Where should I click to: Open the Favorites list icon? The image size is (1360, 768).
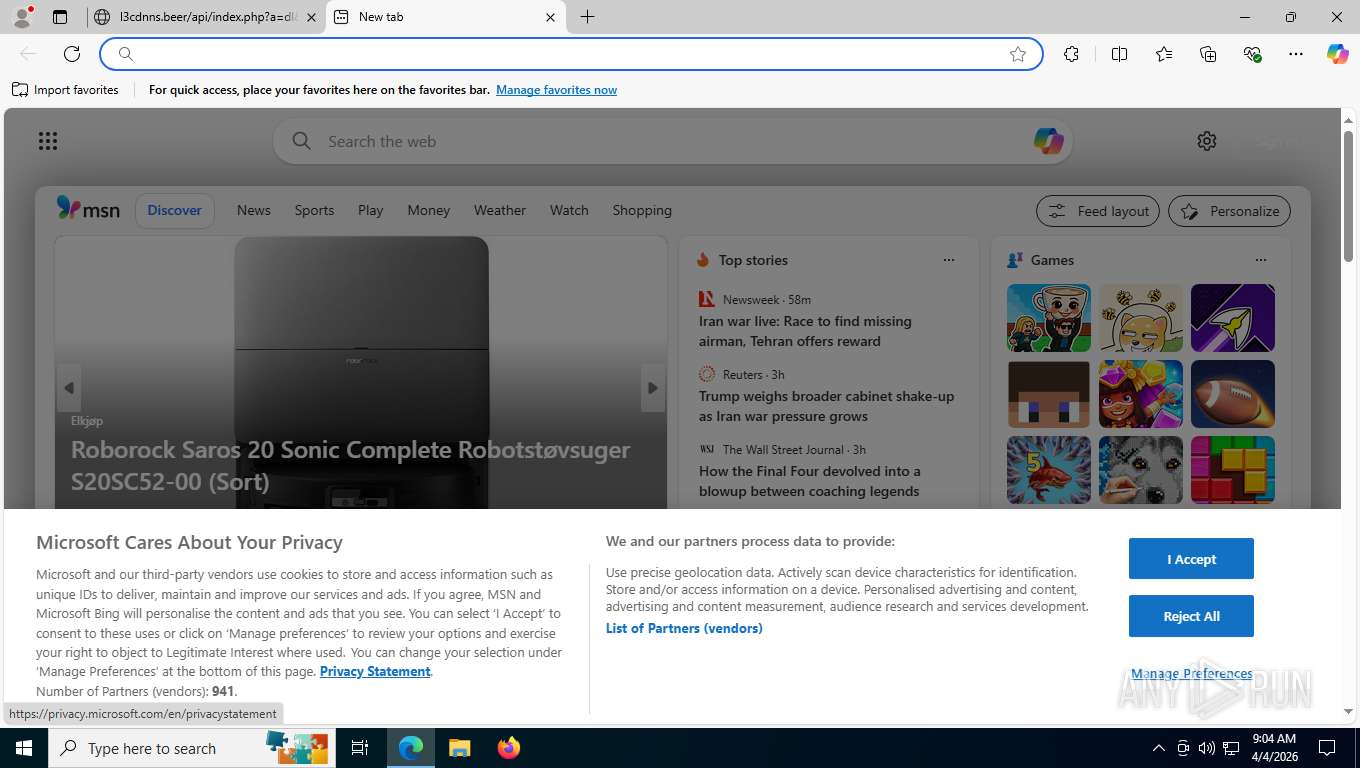pos(1164,54)
